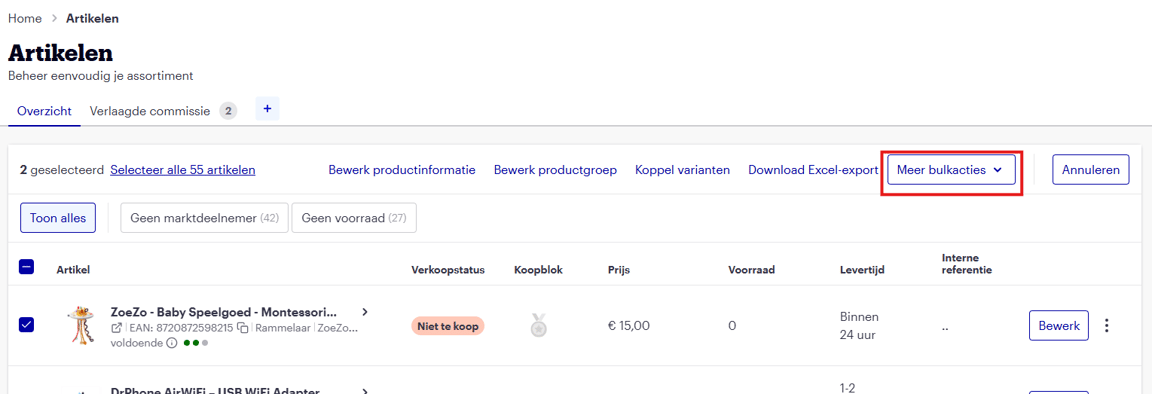Filter by Geen marktdeelnemer (42)
The image size is (1152, 394).
coord(204,218)
